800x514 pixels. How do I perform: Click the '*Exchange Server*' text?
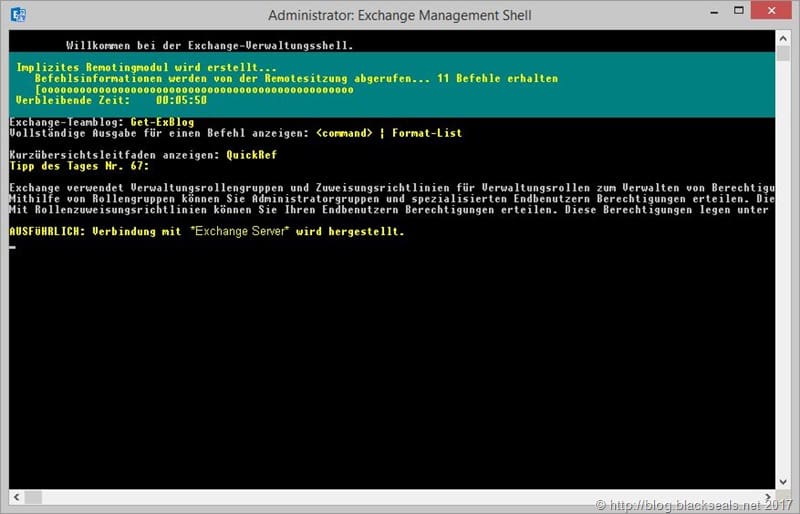[x=239, y=231]
